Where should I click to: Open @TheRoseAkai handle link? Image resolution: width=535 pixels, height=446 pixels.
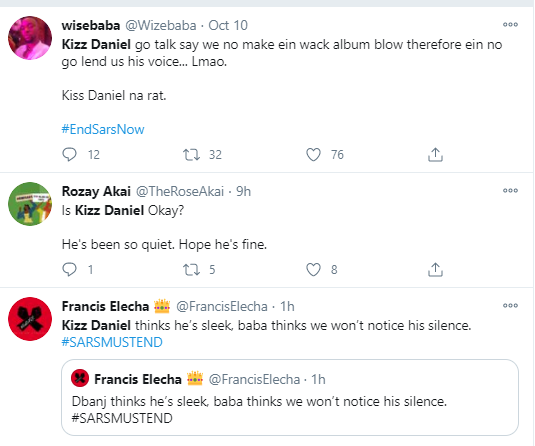[180, 191]
